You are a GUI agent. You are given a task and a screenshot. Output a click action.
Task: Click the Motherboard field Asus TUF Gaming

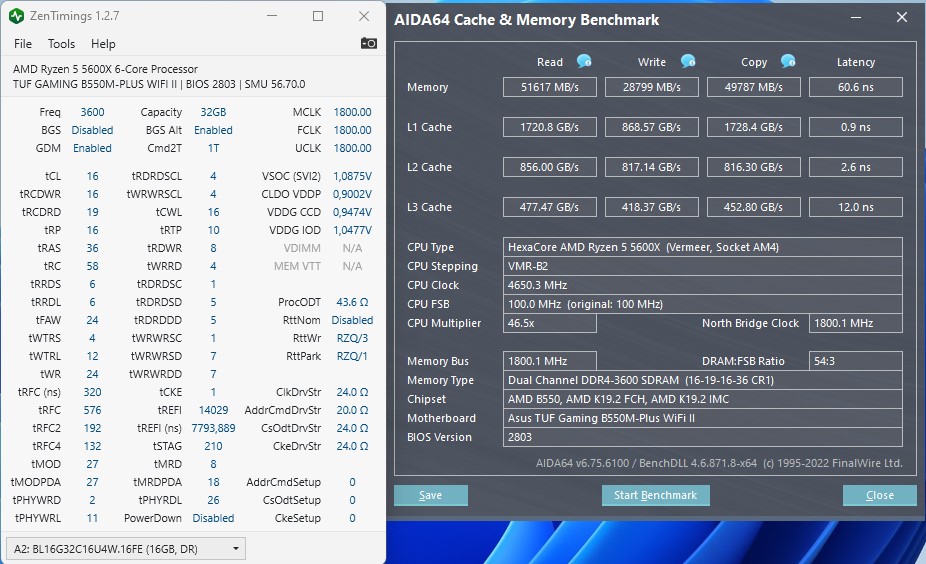(x=703, y=418)
